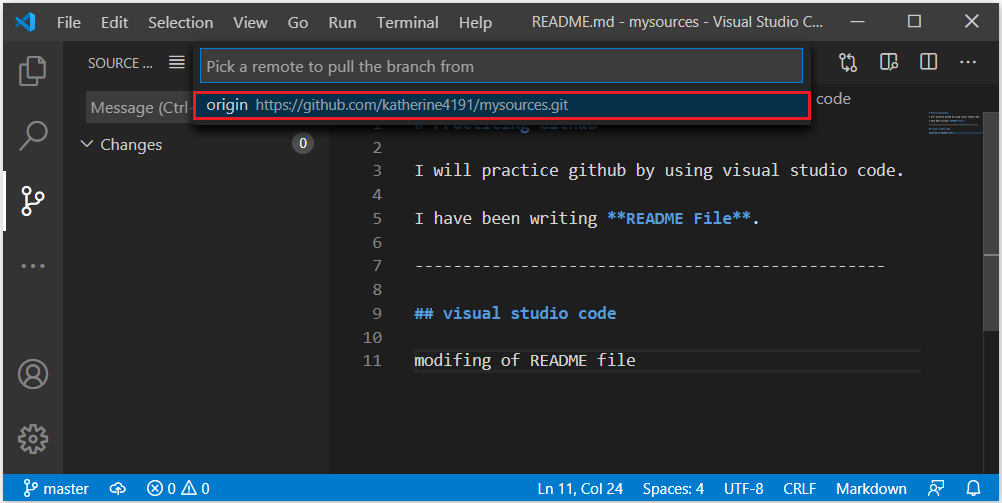
Task: Open the Explorer view in activity bar
Action: point(33,71)
